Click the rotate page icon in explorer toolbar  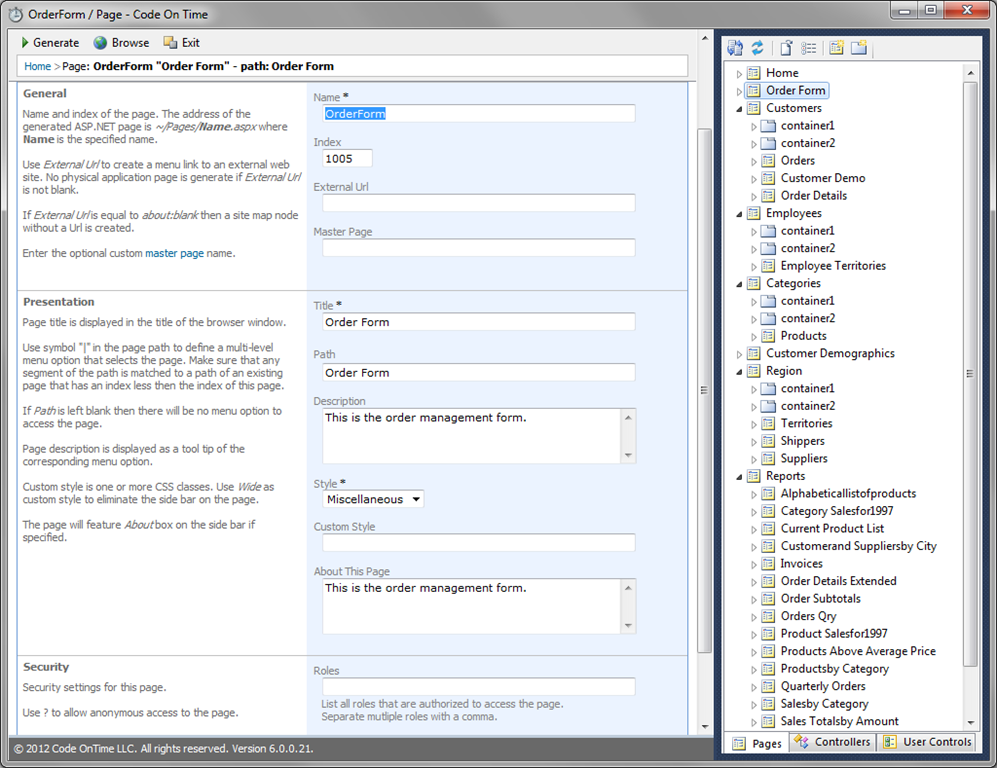click(787, 48)
